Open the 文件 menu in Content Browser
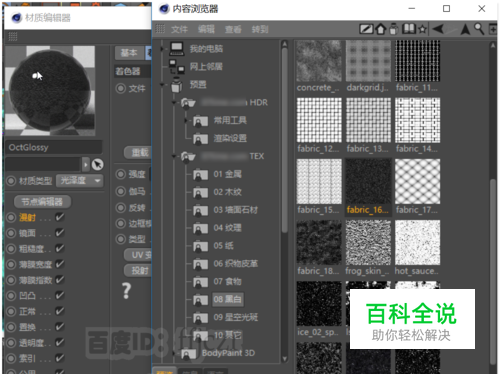Image resolution: width=500 pixels, height=374 pixels. pyautogui.click(x=179, y=29)
